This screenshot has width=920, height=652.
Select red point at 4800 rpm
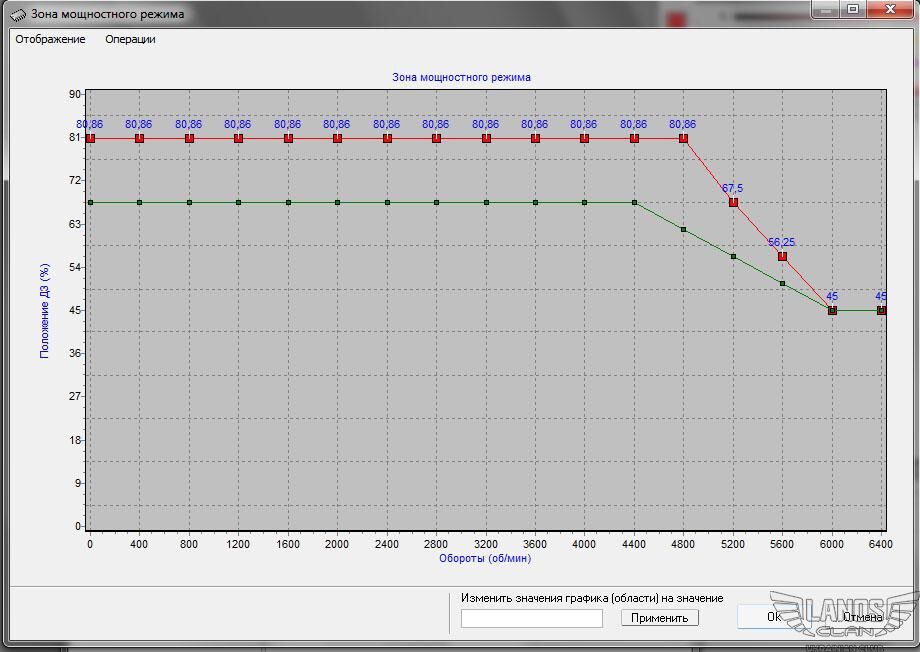point(684,138)
